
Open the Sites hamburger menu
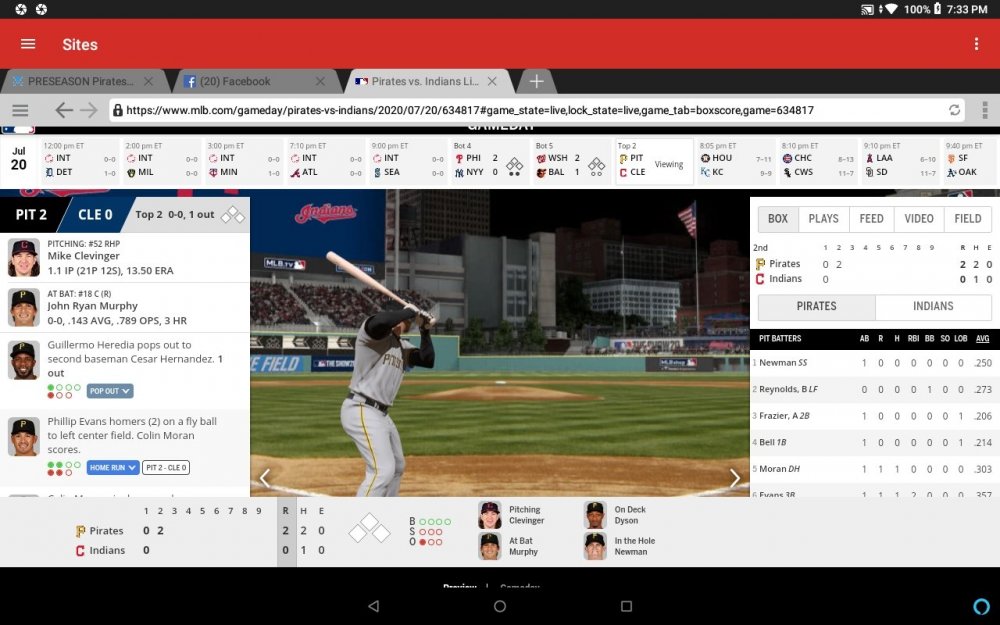pyautogui.click(x=28, y=44)
